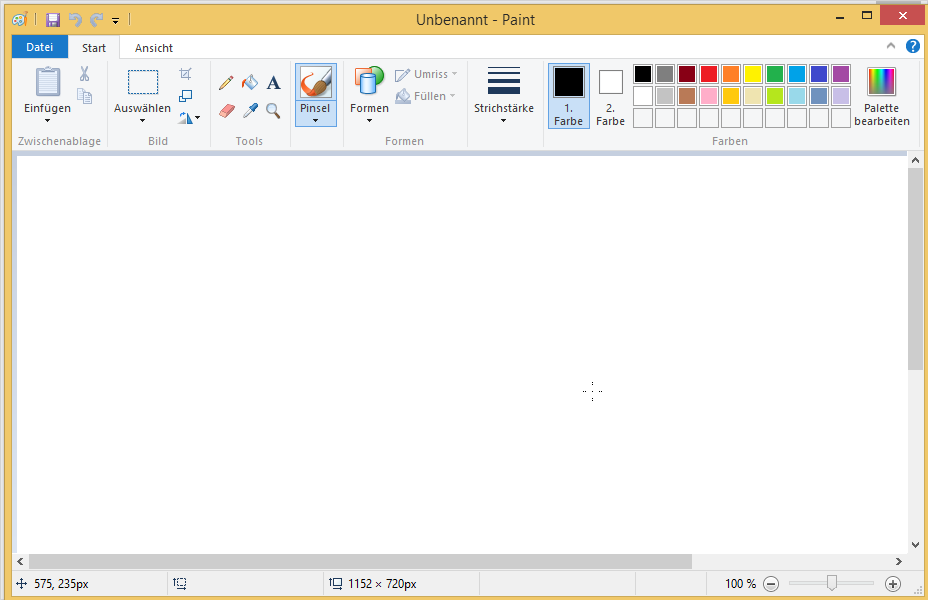The width and height of the screenshot is (928, 600).
Task: Click the Copy icon in Zwischenablage
Action: tap(85, 96)
